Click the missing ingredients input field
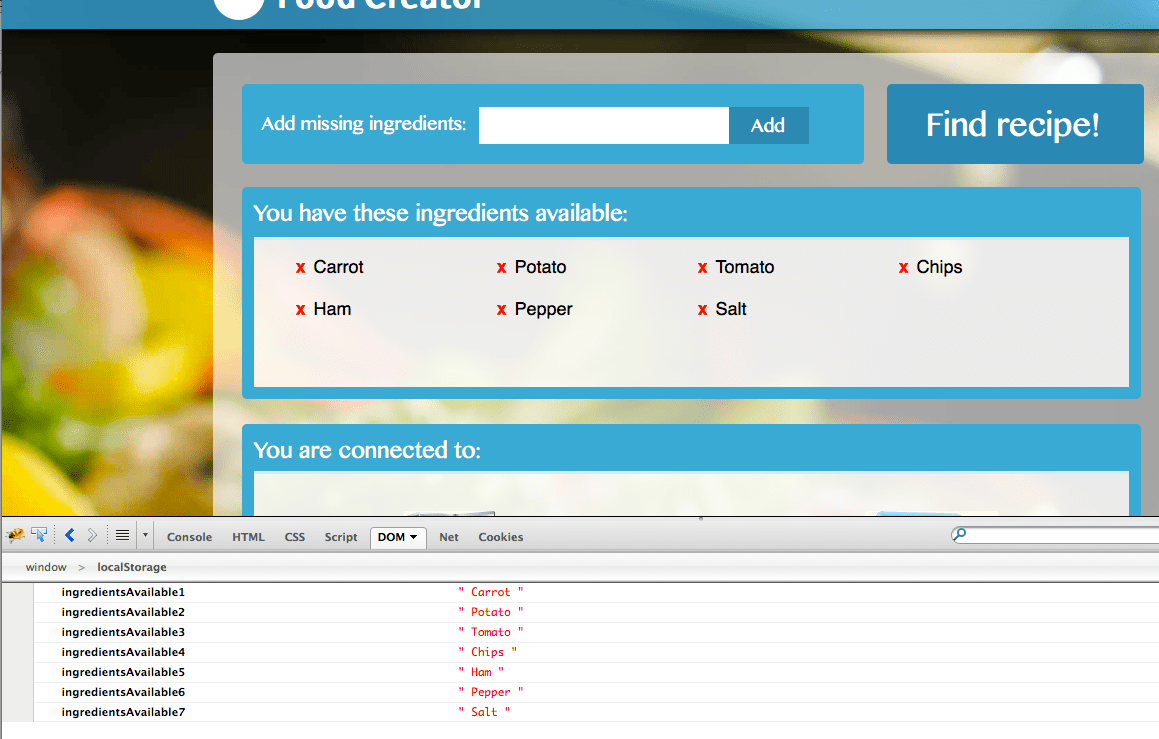The image size is (1159, 739). tap(603, 124)
